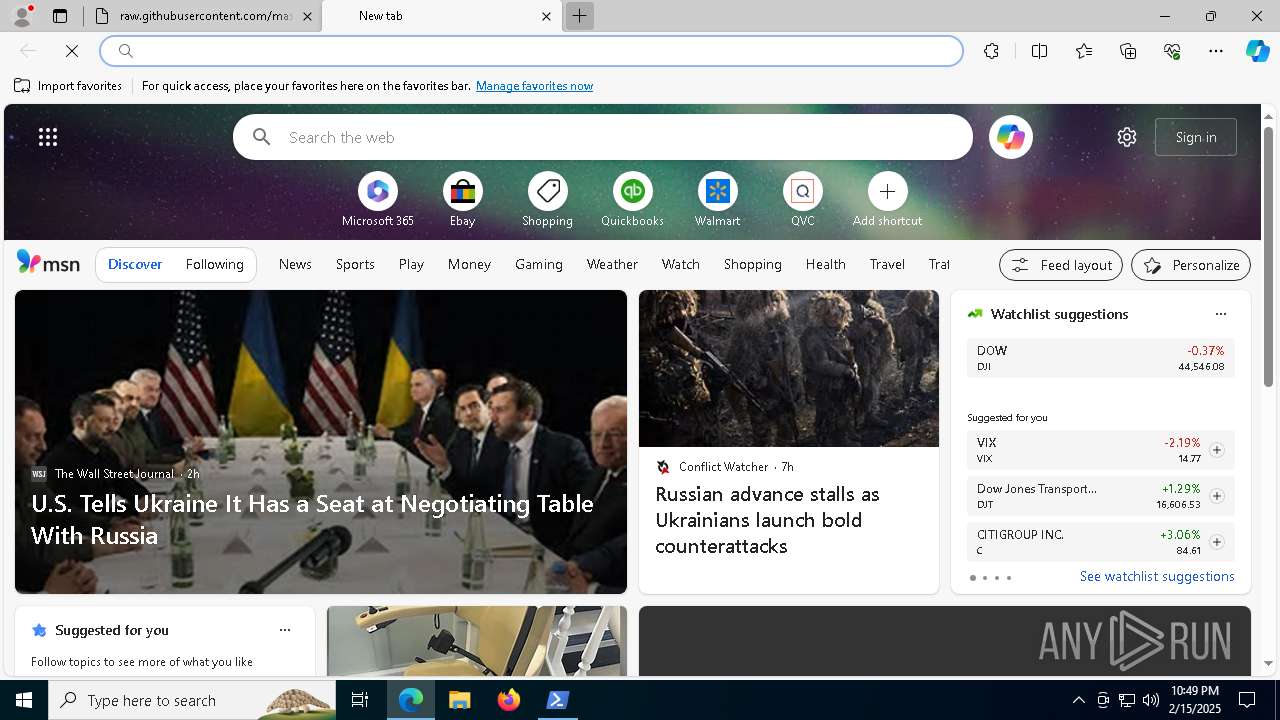This screenshot has height=720, width=1280.
Task: Stop loading the page
Action: coord(72,51)
